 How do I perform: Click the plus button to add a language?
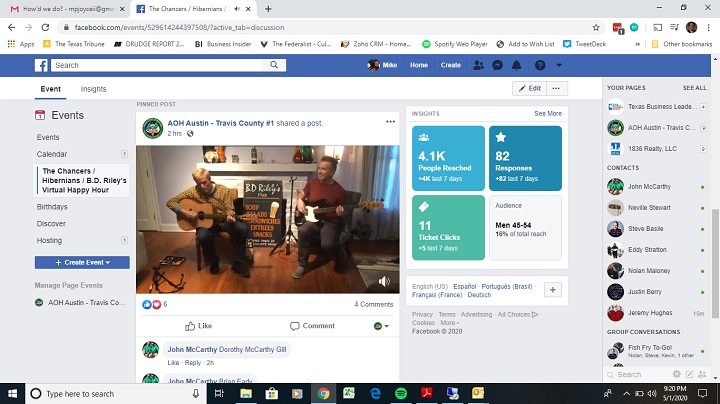point(553,290)
